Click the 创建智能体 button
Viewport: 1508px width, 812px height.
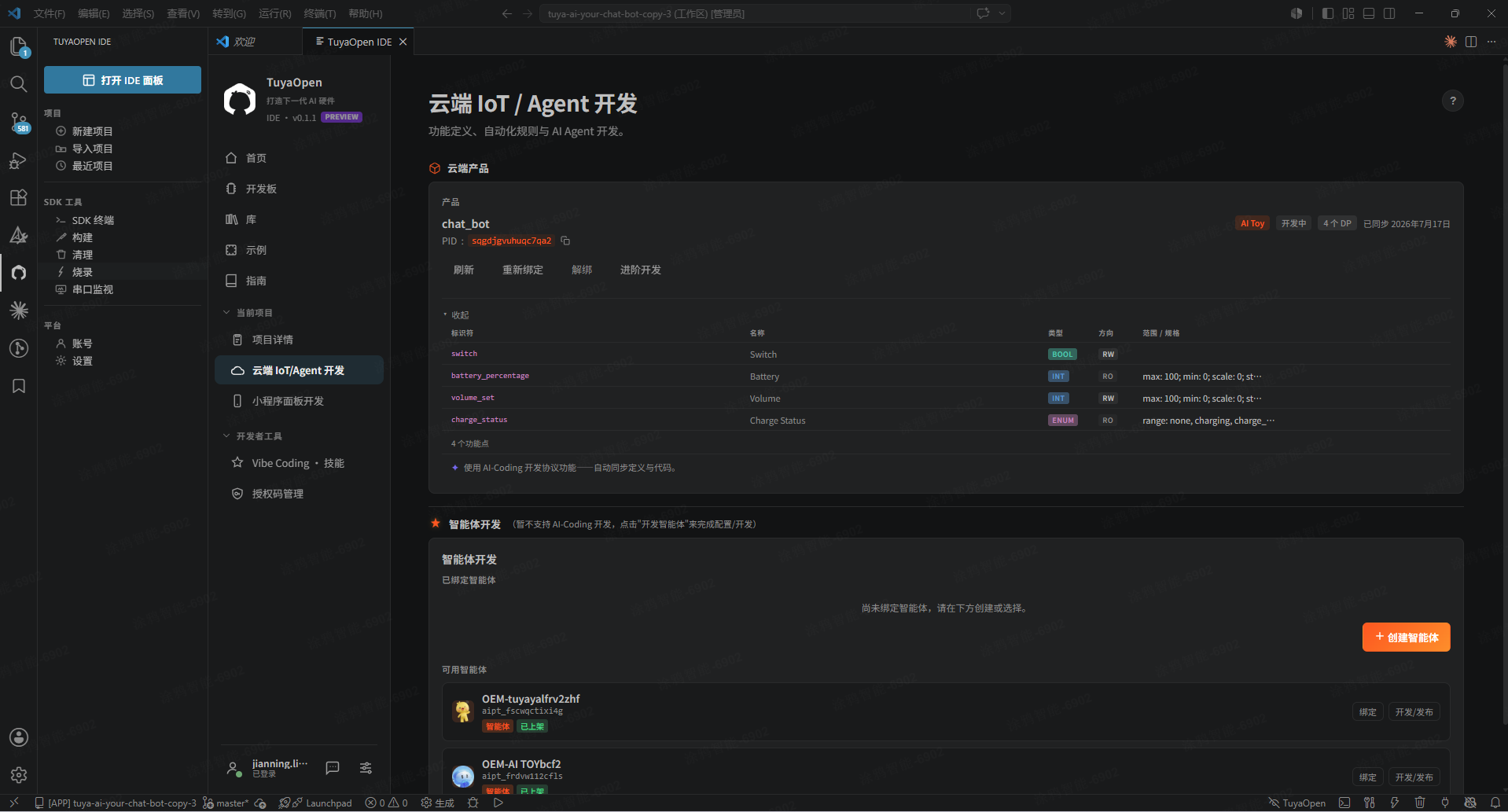point(1406,637)
